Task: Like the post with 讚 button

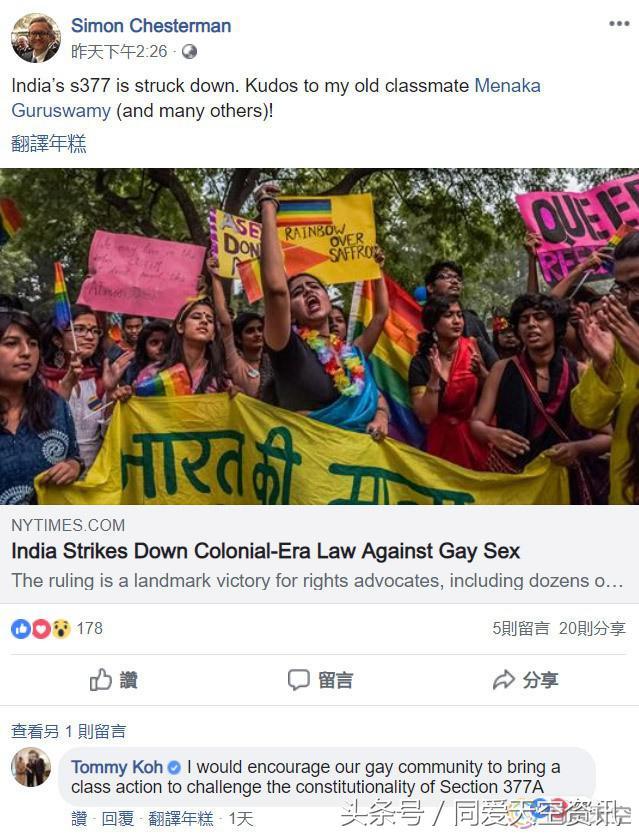Action: [113, 680]
